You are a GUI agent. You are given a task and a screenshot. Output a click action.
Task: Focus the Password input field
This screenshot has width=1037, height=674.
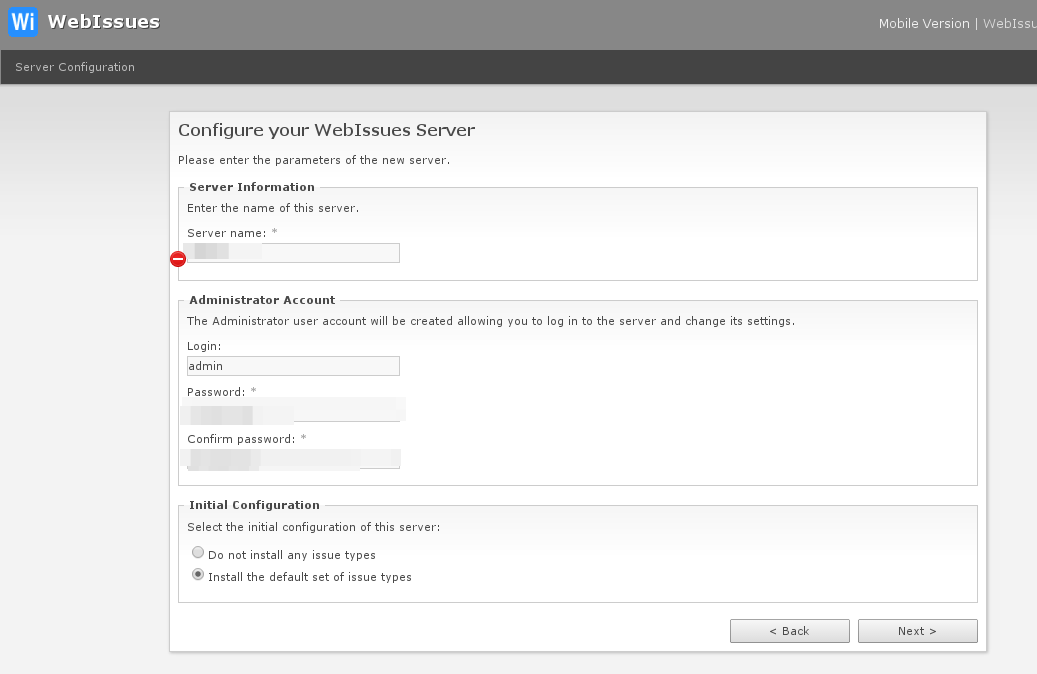point(293,412)
